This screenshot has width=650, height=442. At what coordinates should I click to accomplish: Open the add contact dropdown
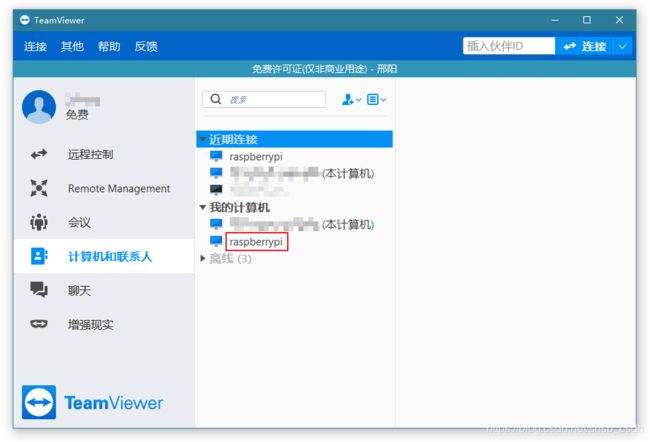(352, 100)
